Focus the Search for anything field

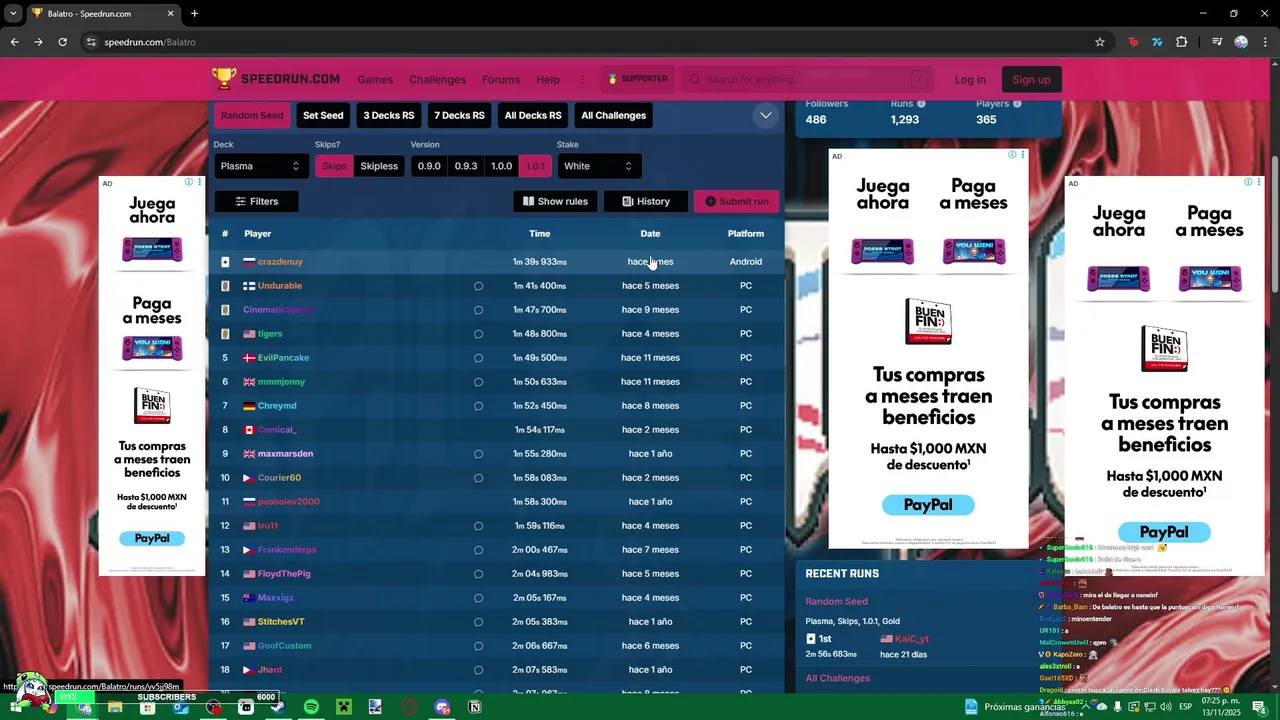coord(806,80)
